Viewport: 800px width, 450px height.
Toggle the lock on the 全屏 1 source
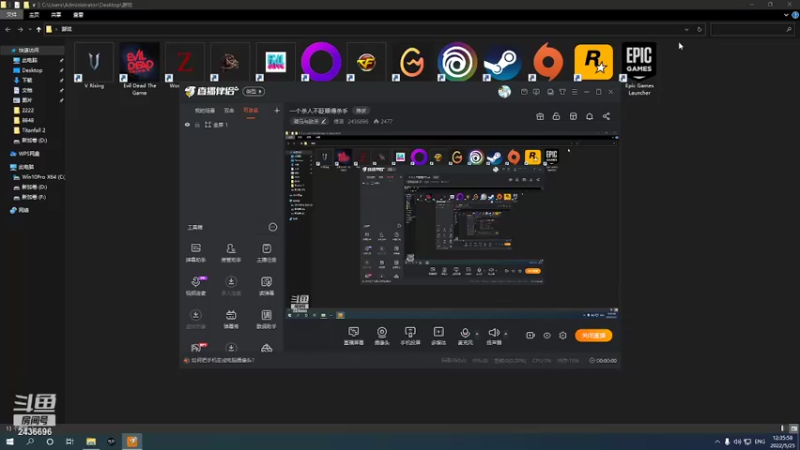point(197,125)
